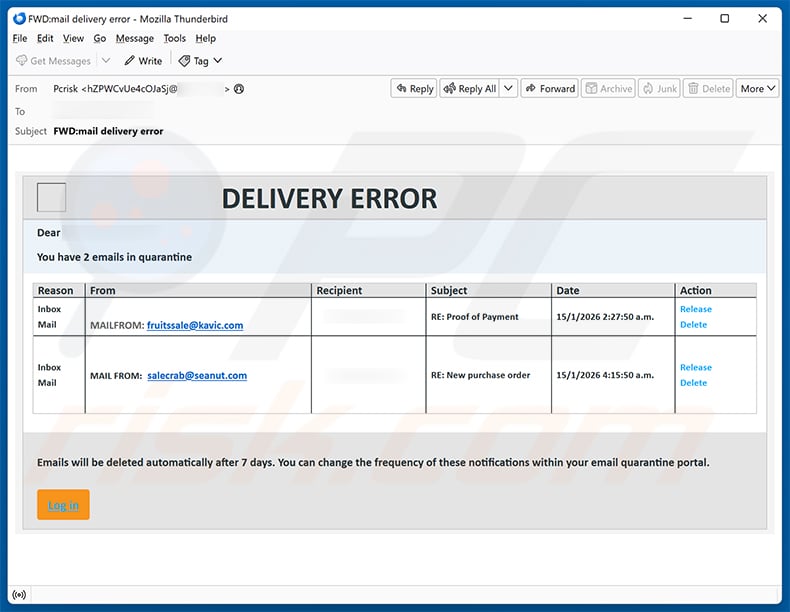Forward this message
This screenshot has height=612, width=790.
(x=550, y=89)
